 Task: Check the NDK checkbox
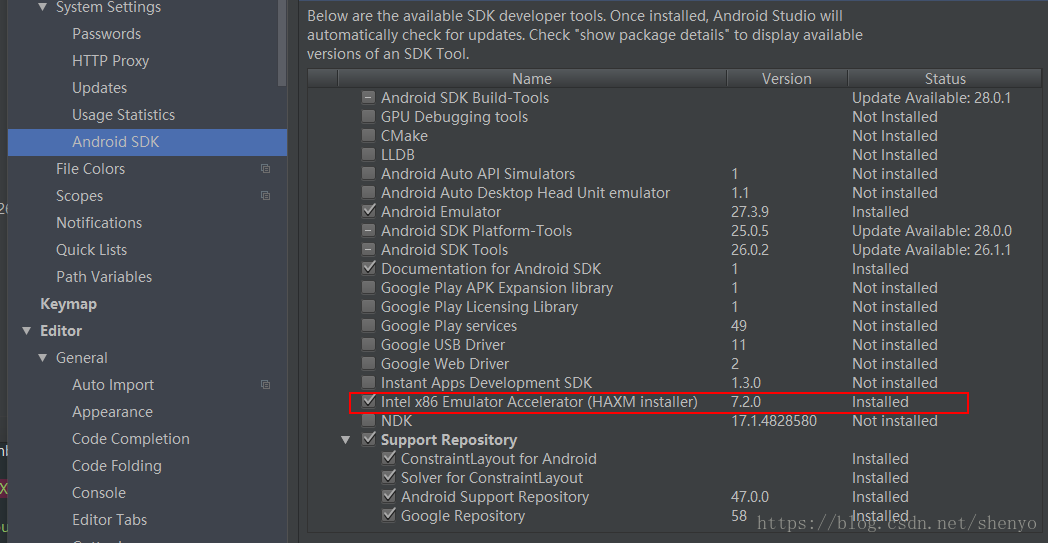coord(368,421)
